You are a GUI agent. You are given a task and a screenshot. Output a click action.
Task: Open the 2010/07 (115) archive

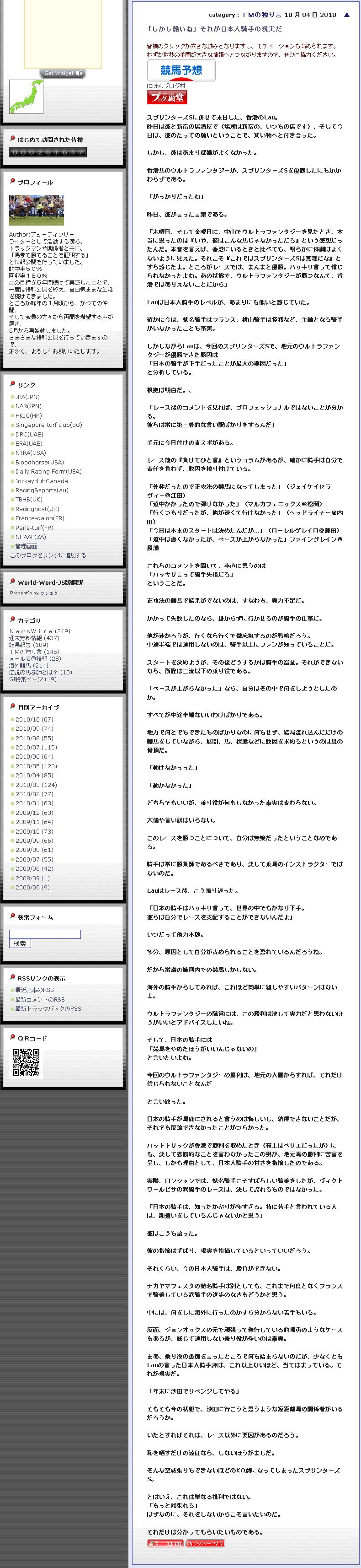pyautogui.click(x=36, y=748)
